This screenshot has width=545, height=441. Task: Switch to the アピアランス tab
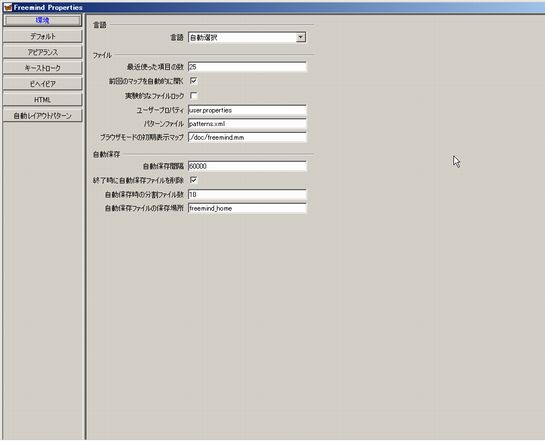point(42,52)
